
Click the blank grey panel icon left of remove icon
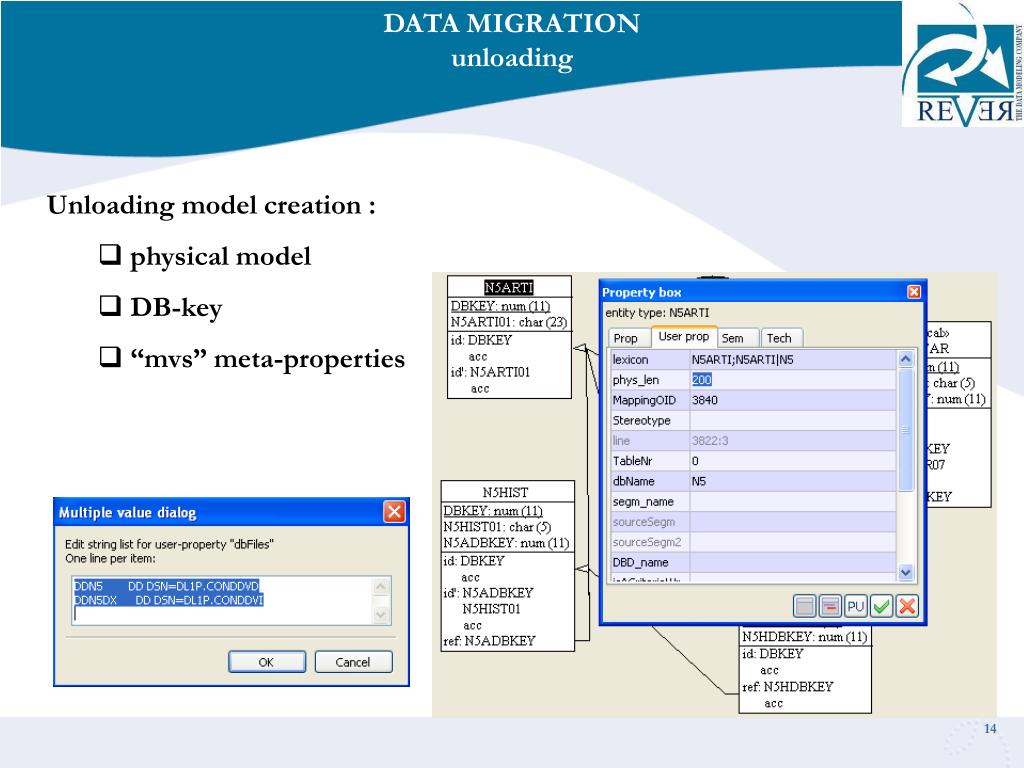(x=805, y=606)
